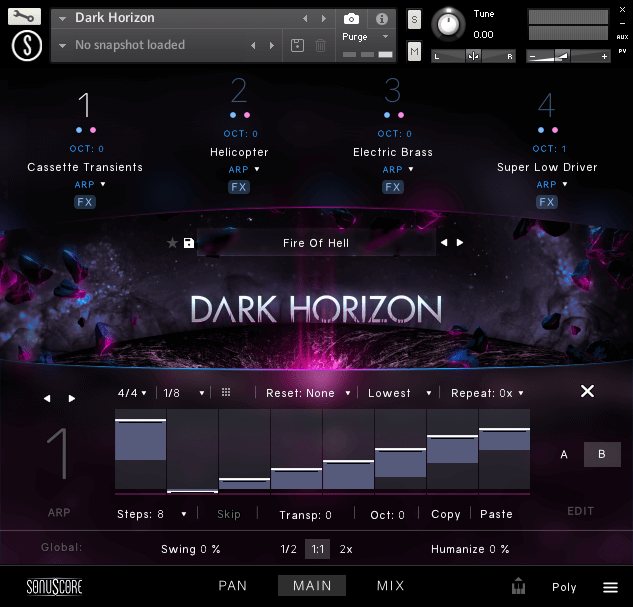The width and height of the screenshot is (633, 607).
Task: Open the step grid pattern icon
Action: [x=226, y=392]
